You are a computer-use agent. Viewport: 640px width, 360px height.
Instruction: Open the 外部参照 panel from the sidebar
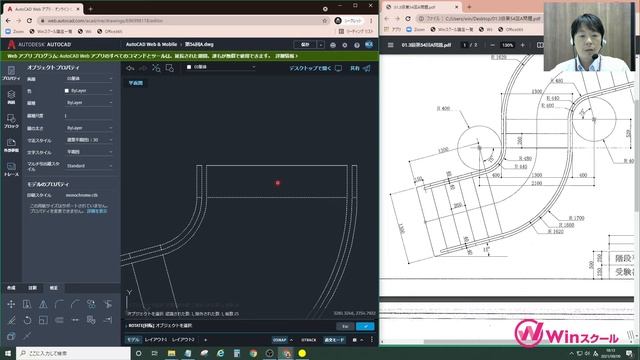(11, 145)
